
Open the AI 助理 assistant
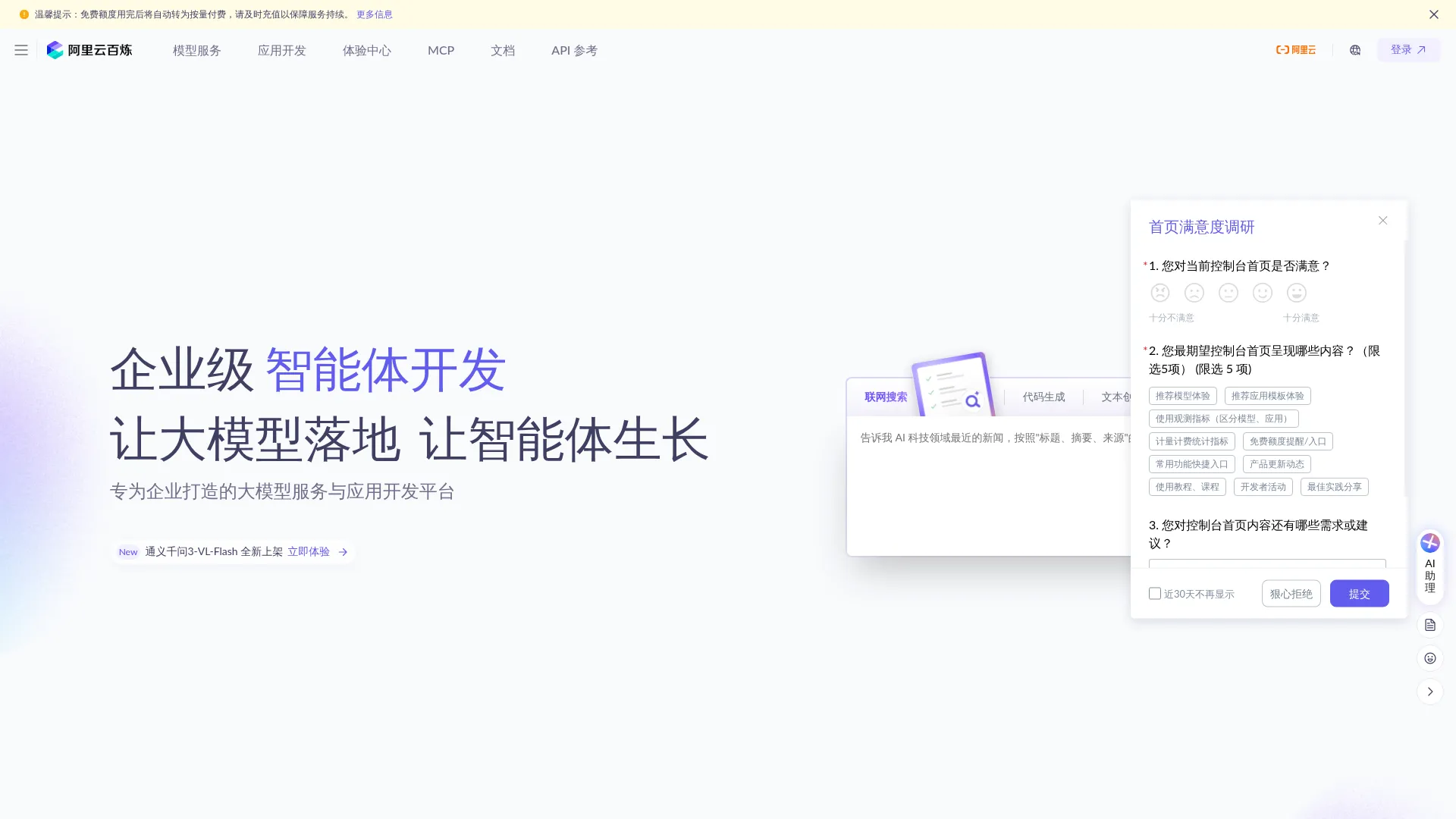(x=1429, y=565)
